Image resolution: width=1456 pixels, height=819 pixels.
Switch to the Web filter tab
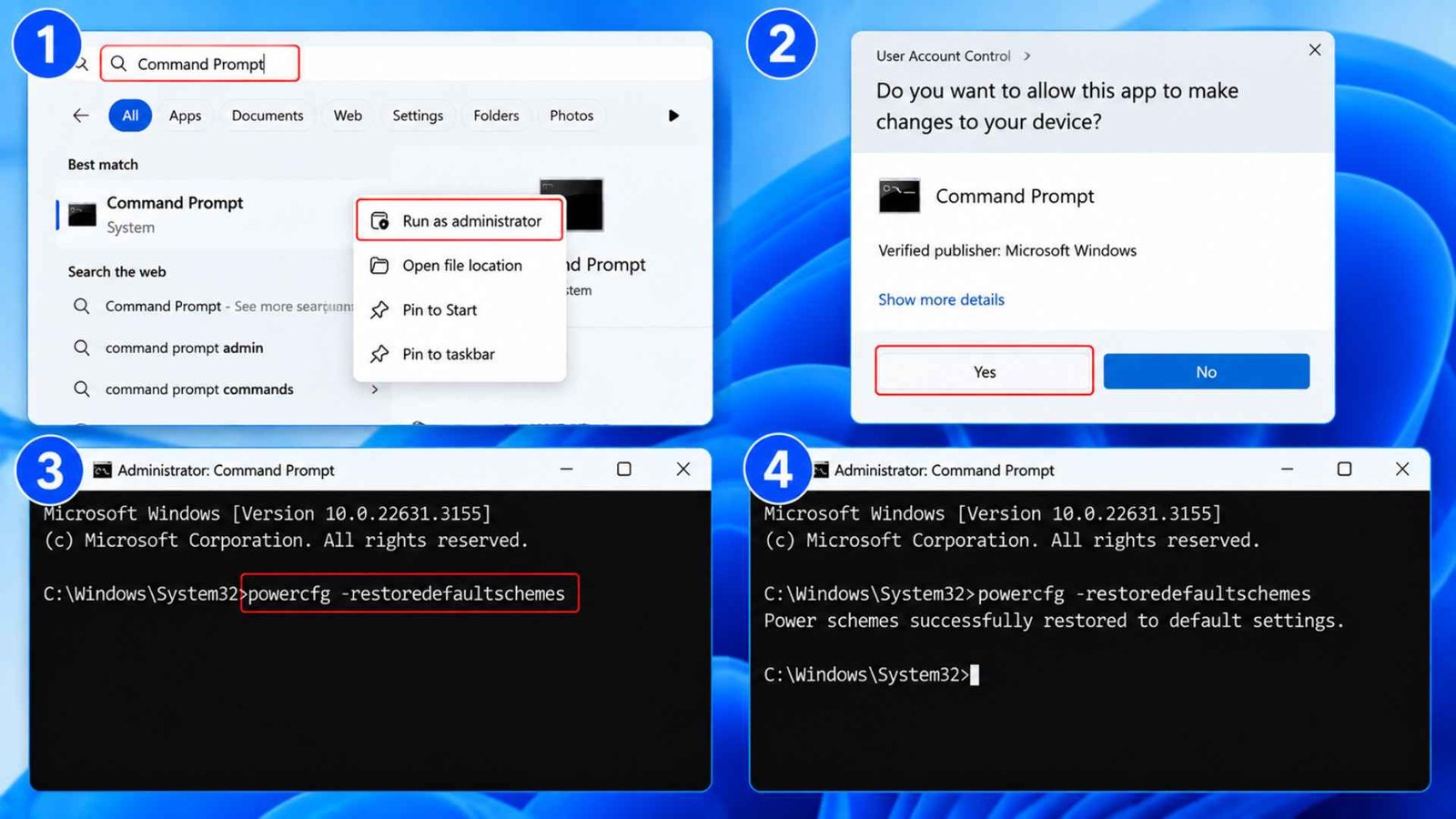click(x=348, y=116)
